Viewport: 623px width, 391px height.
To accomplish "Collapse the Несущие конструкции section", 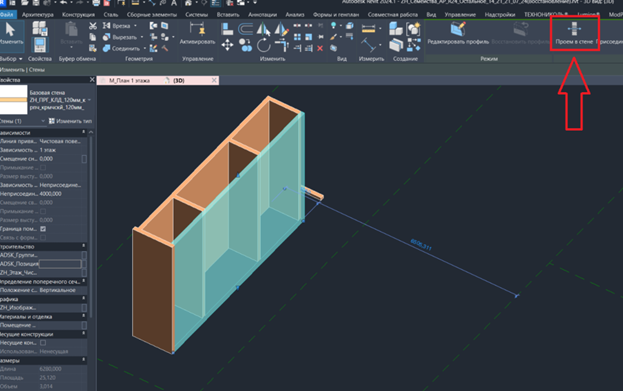I will (83, 334).
